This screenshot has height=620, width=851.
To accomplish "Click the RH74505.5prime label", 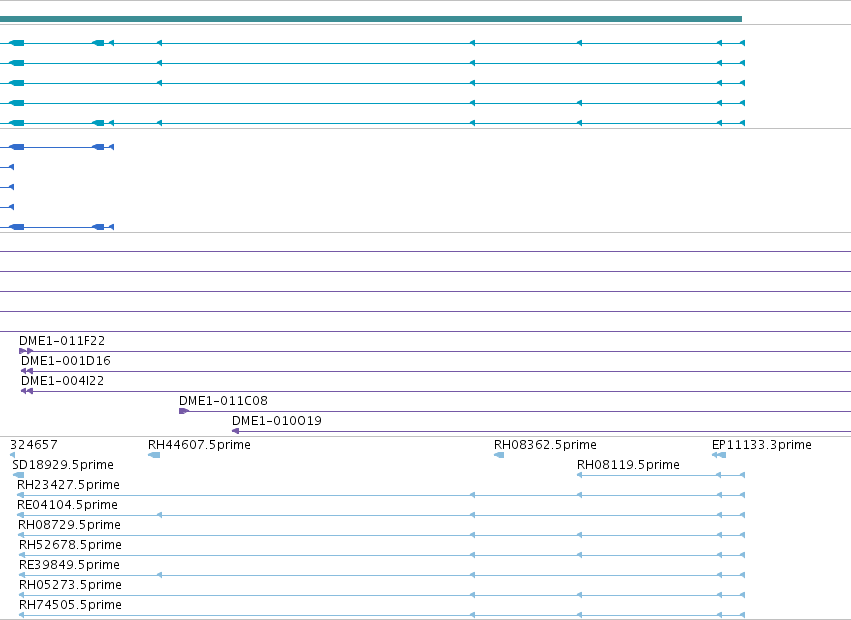I will (70, 606).
